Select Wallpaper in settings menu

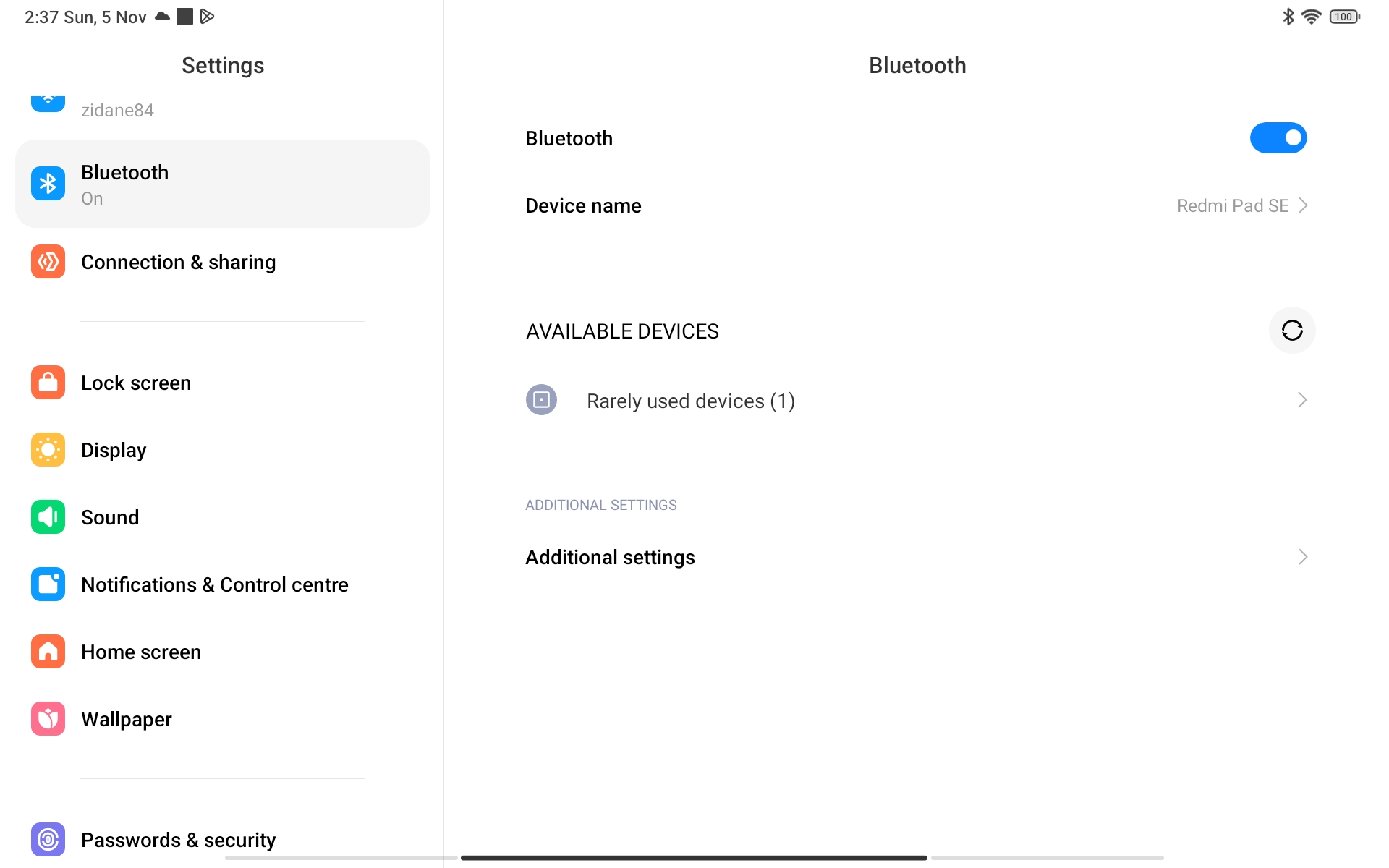pos(127,719)
